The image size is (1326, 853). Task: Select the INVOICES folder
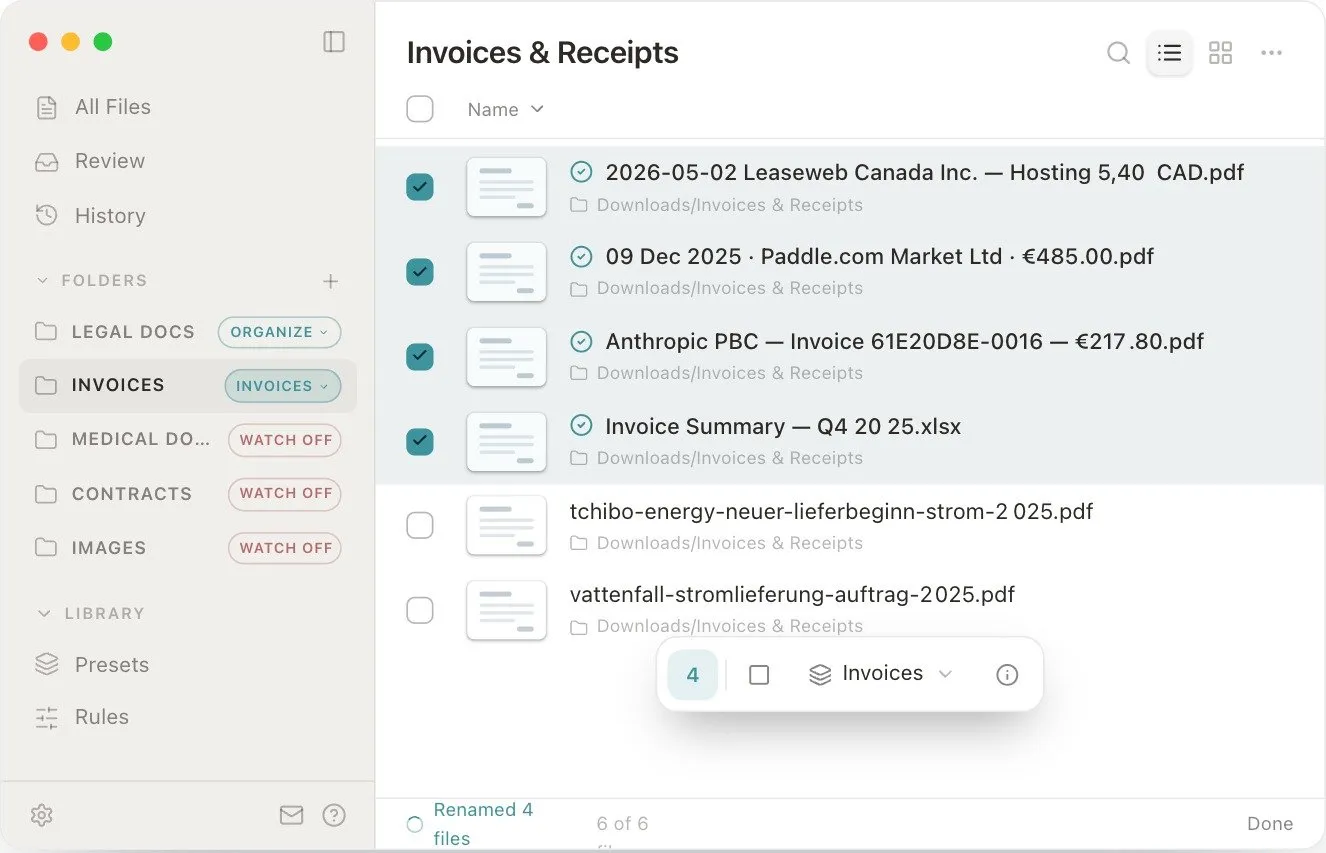(x=117, y=385)
